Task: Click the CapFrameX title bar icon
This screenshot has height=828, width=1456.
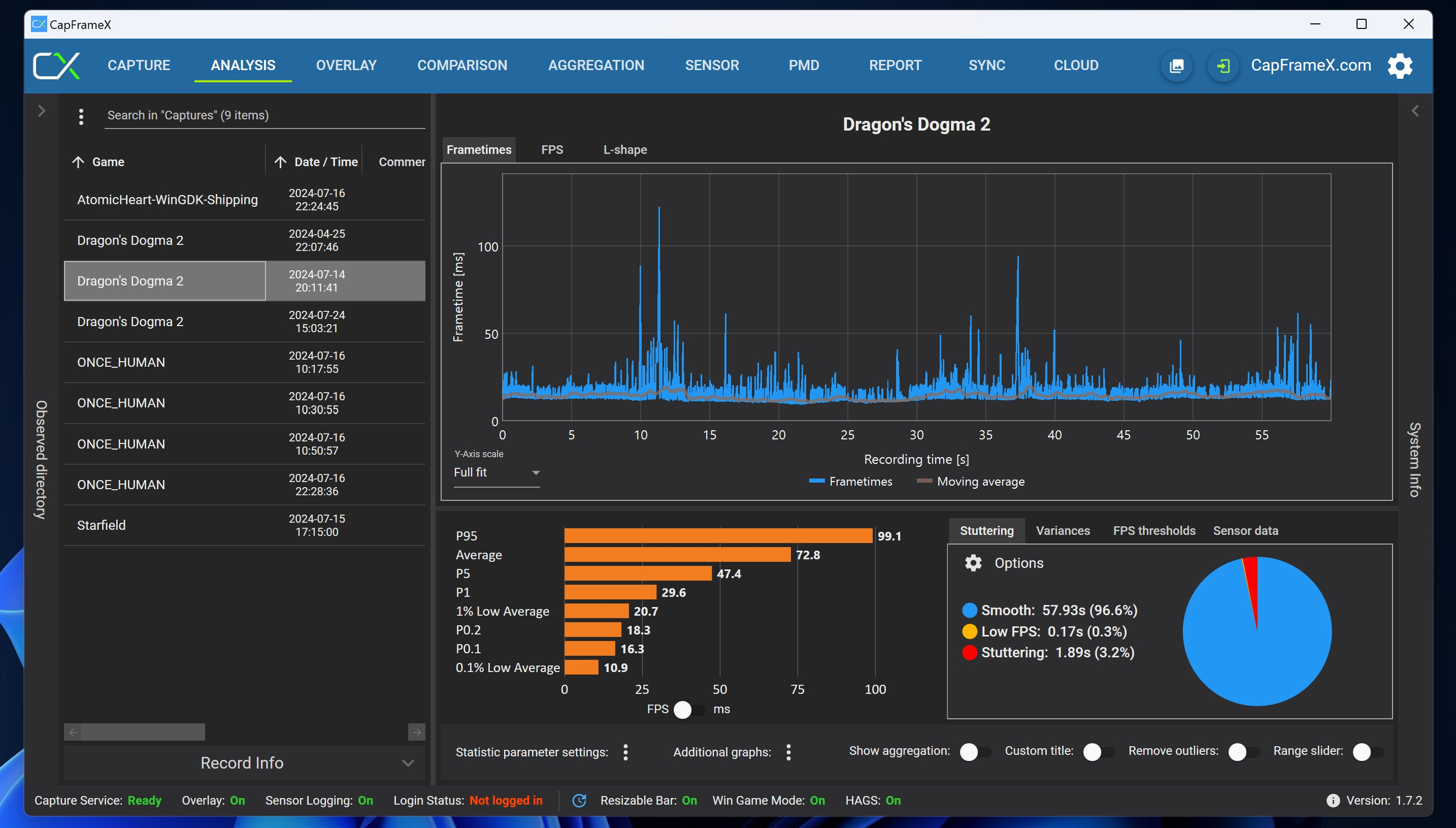Action: click(x=39, y=24)
